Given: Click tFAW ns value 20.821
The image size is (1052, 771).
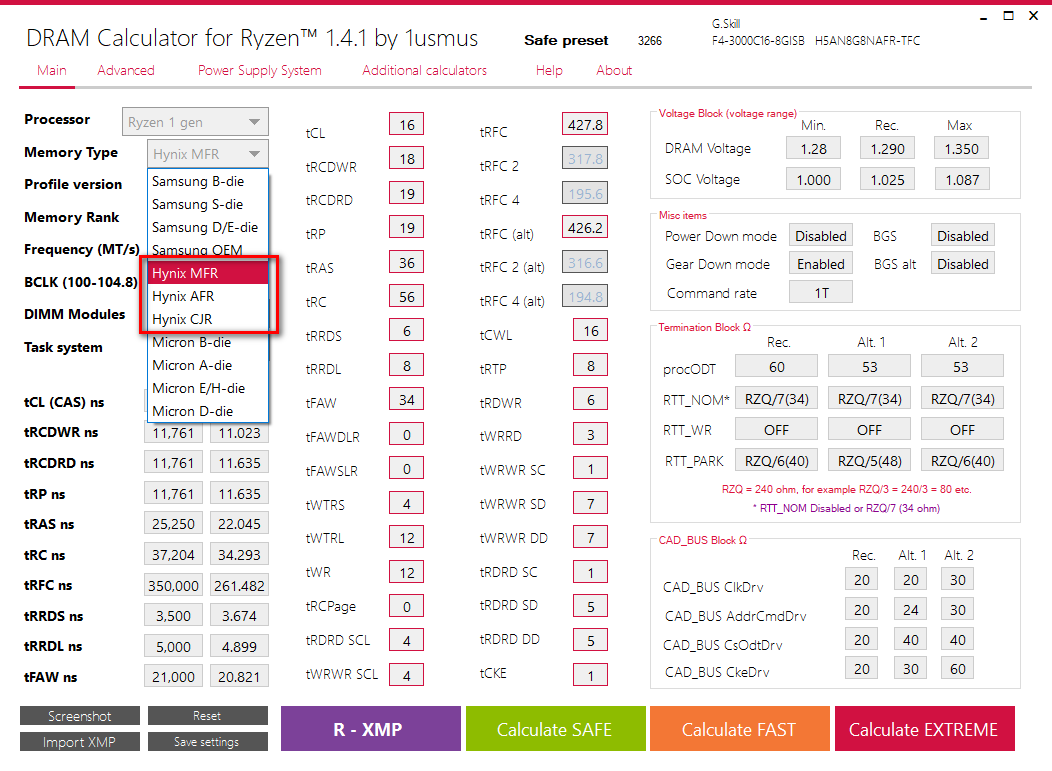Looking at the screenshot, I should [x=240, y=677].
